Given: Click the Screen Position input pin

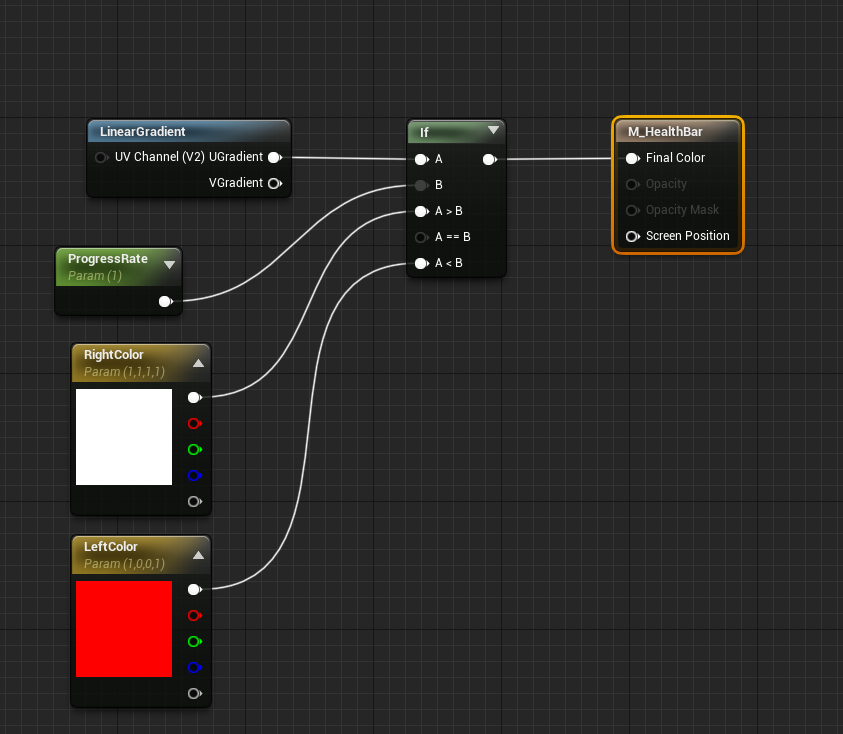Looking at the screenshot, I should tap(633, 236).
